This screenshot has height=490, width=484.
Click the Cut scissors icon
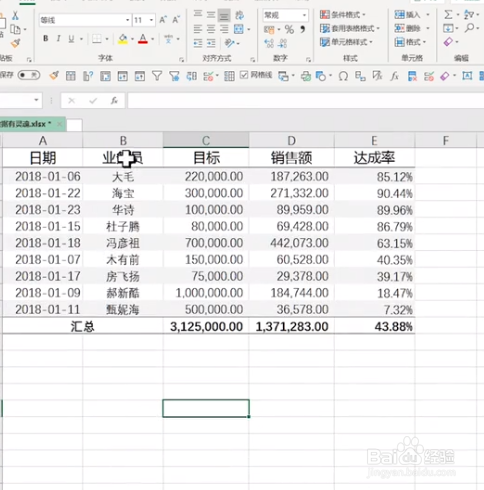[15, 16]
